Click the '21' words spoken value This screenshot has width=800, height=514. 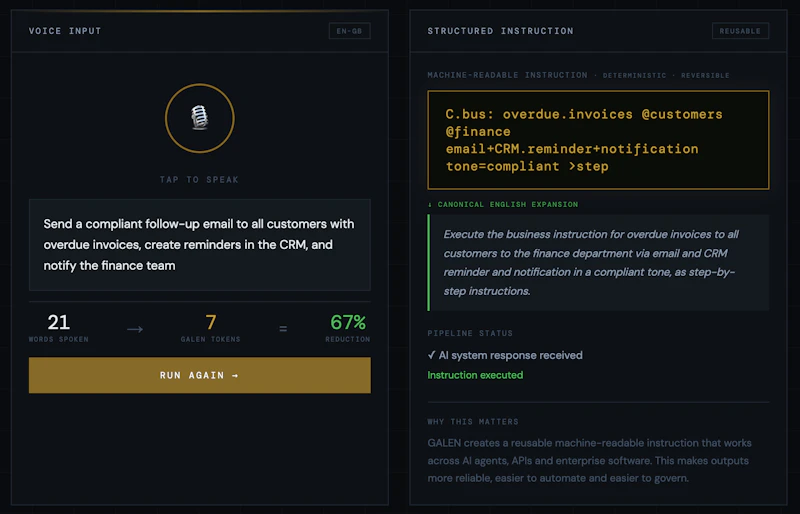pyautogui.click(x=59, y=322)
